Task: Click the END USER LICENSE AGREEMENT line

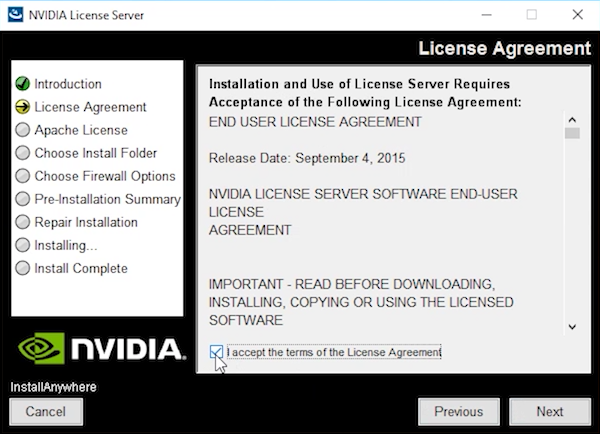Action: [x=315, y=122]
